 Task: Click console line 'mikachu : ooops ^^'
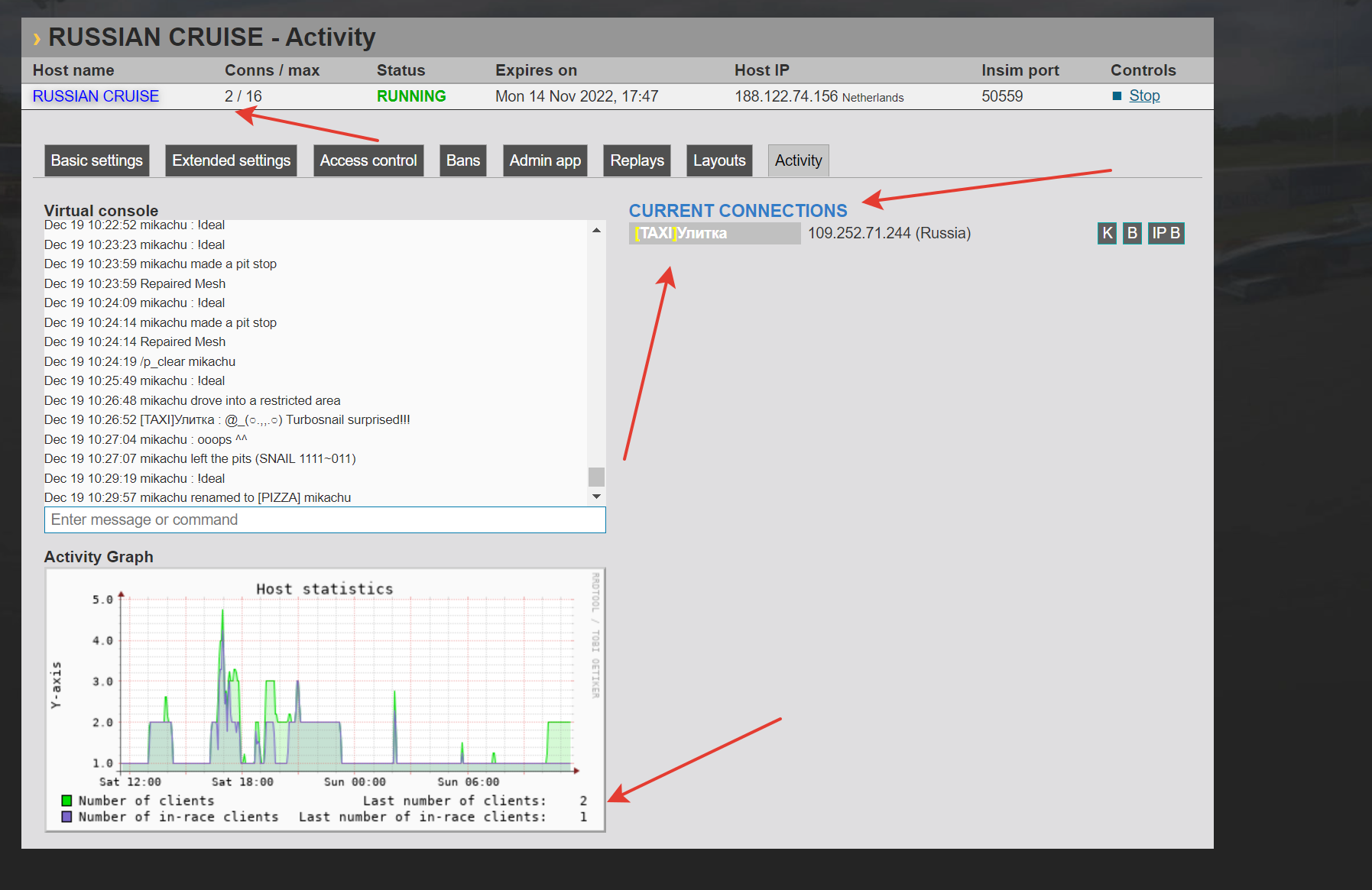pyautogui.click(x=146, y=440)
